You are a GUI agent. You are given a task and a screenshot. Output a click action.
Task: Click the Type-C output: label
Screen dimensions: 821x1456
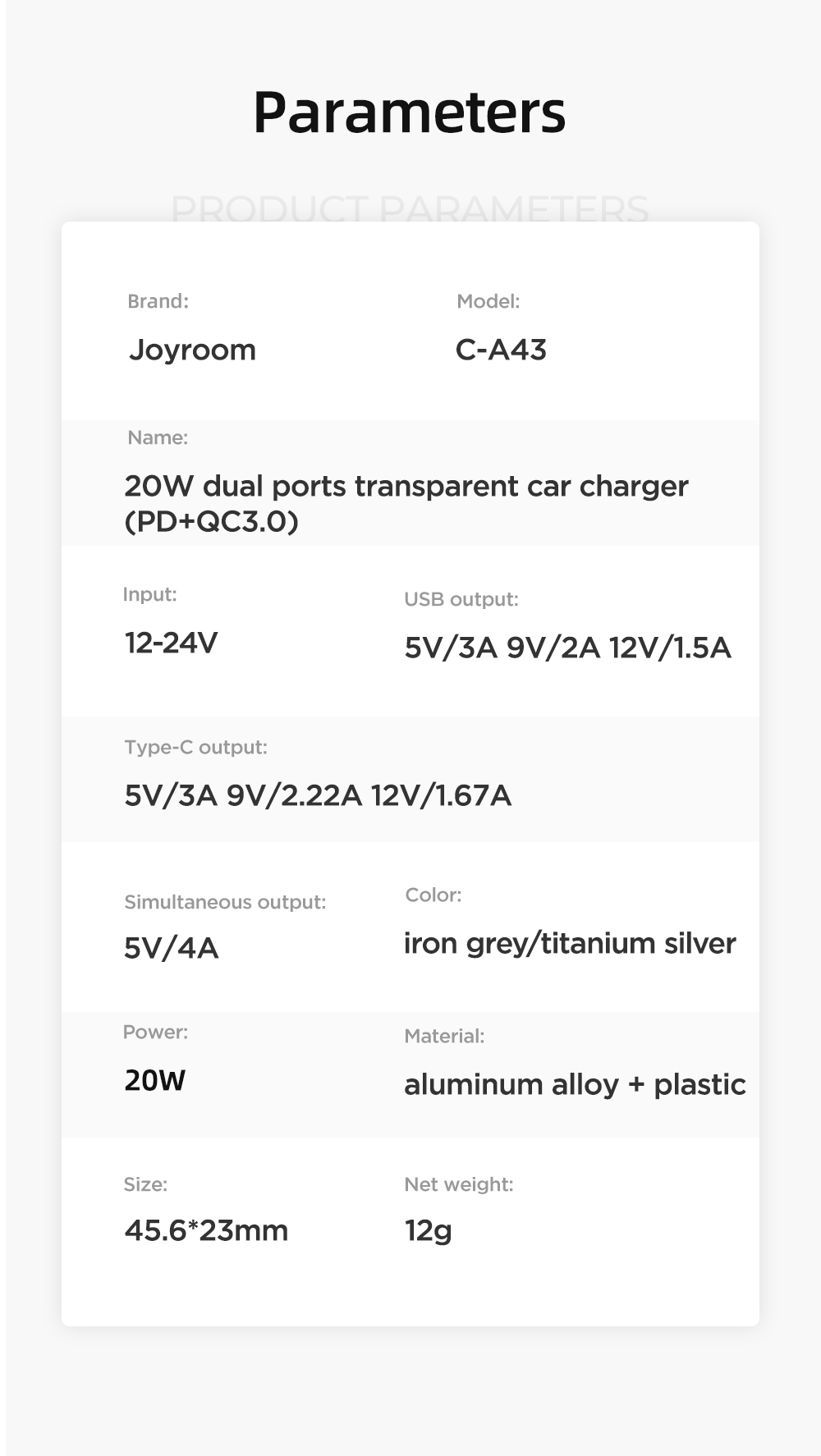pos(195,747)
